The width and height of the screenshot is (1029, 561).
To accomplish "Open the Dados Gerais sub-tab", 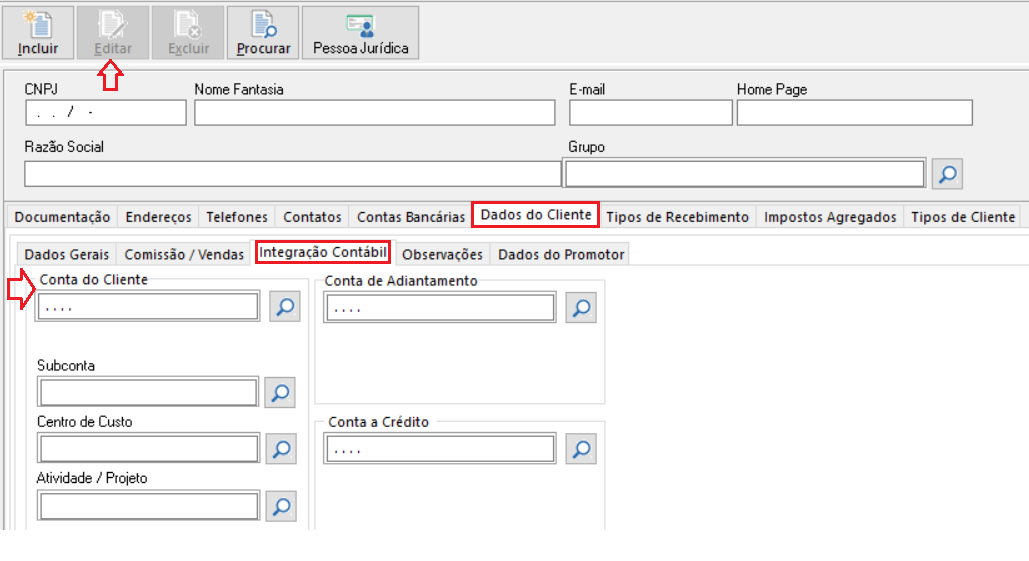I will point(67,255).
